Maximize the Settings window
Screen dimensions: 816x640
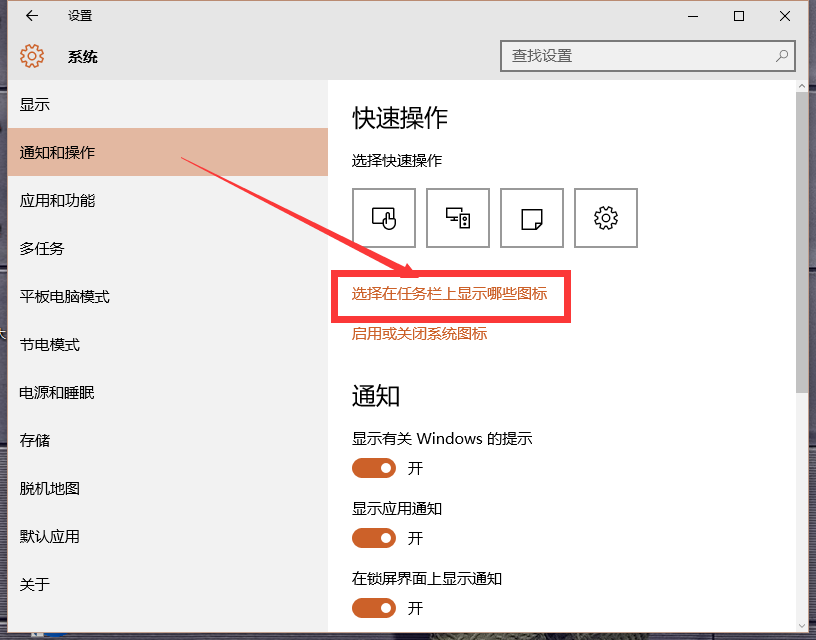coord(738,16)
